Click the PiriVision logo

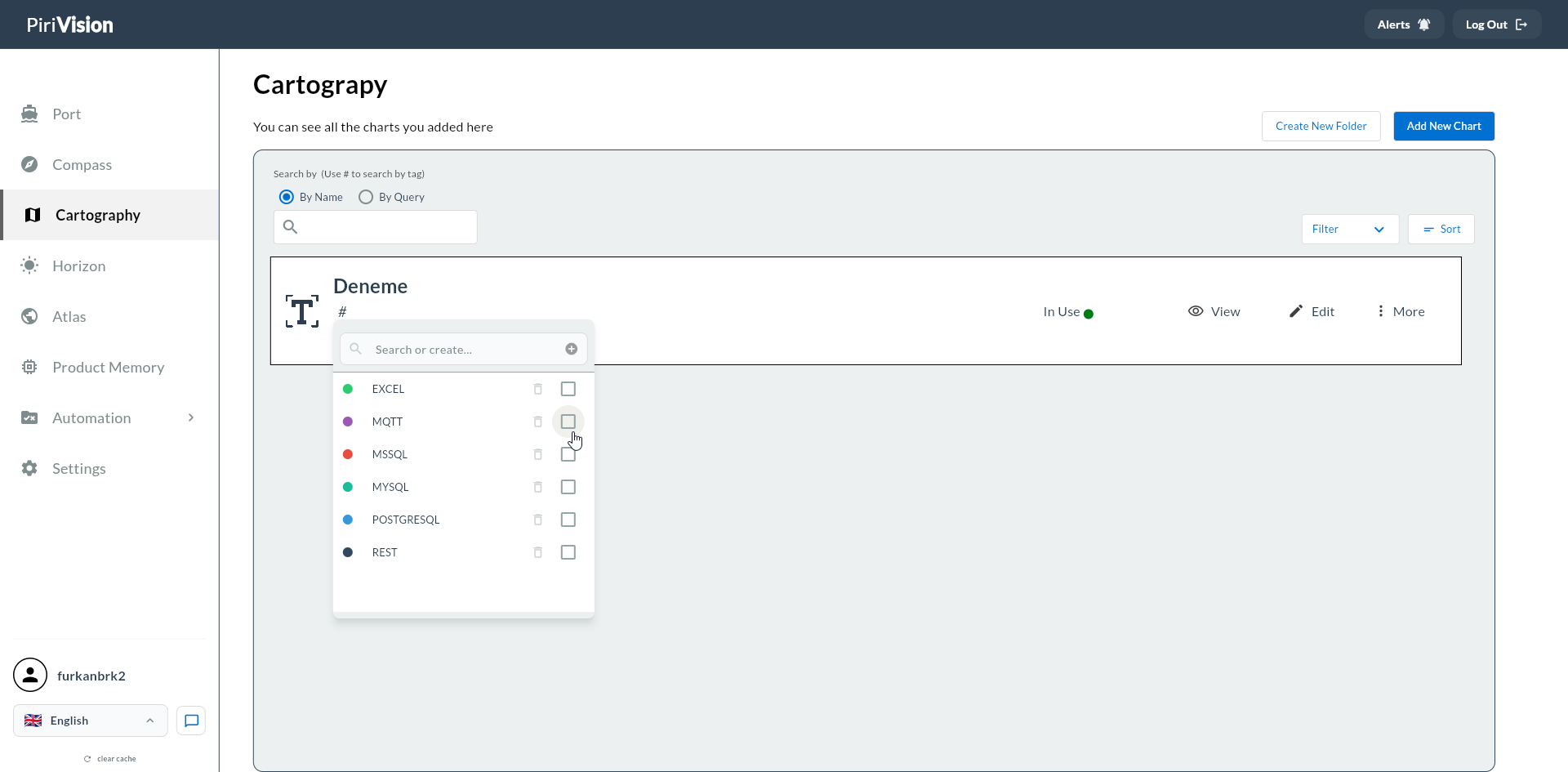coord(70,25)
